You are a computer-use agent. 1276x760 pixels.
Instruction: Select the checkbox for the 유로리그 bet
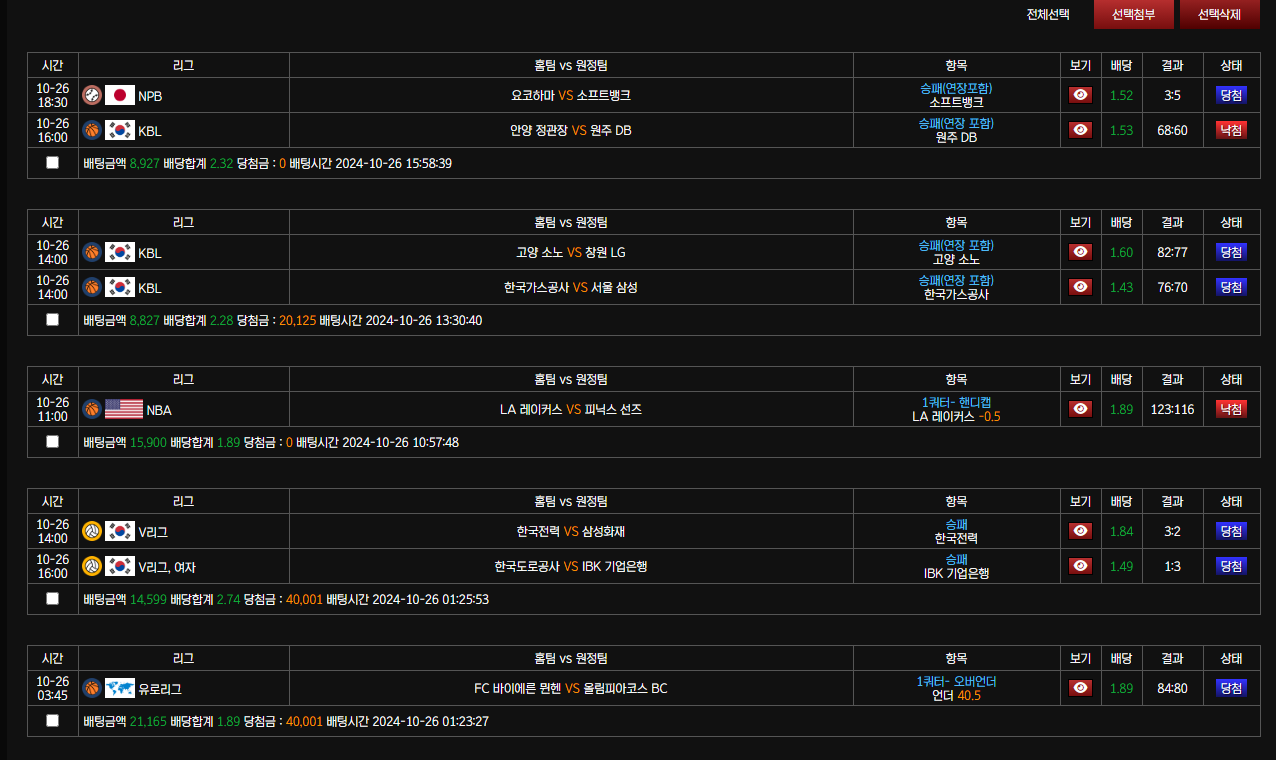[x=53, y=721]
